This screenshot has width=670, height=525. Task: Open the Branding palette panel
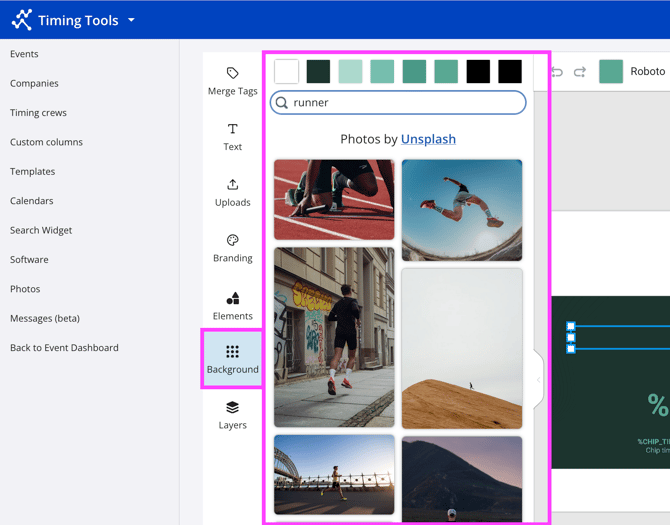click(232, 248)
